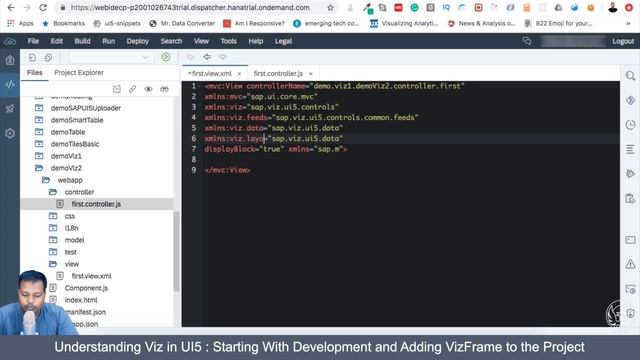Select Component.js in the file tree
The image size is (640, 360).
pos(86,288)
